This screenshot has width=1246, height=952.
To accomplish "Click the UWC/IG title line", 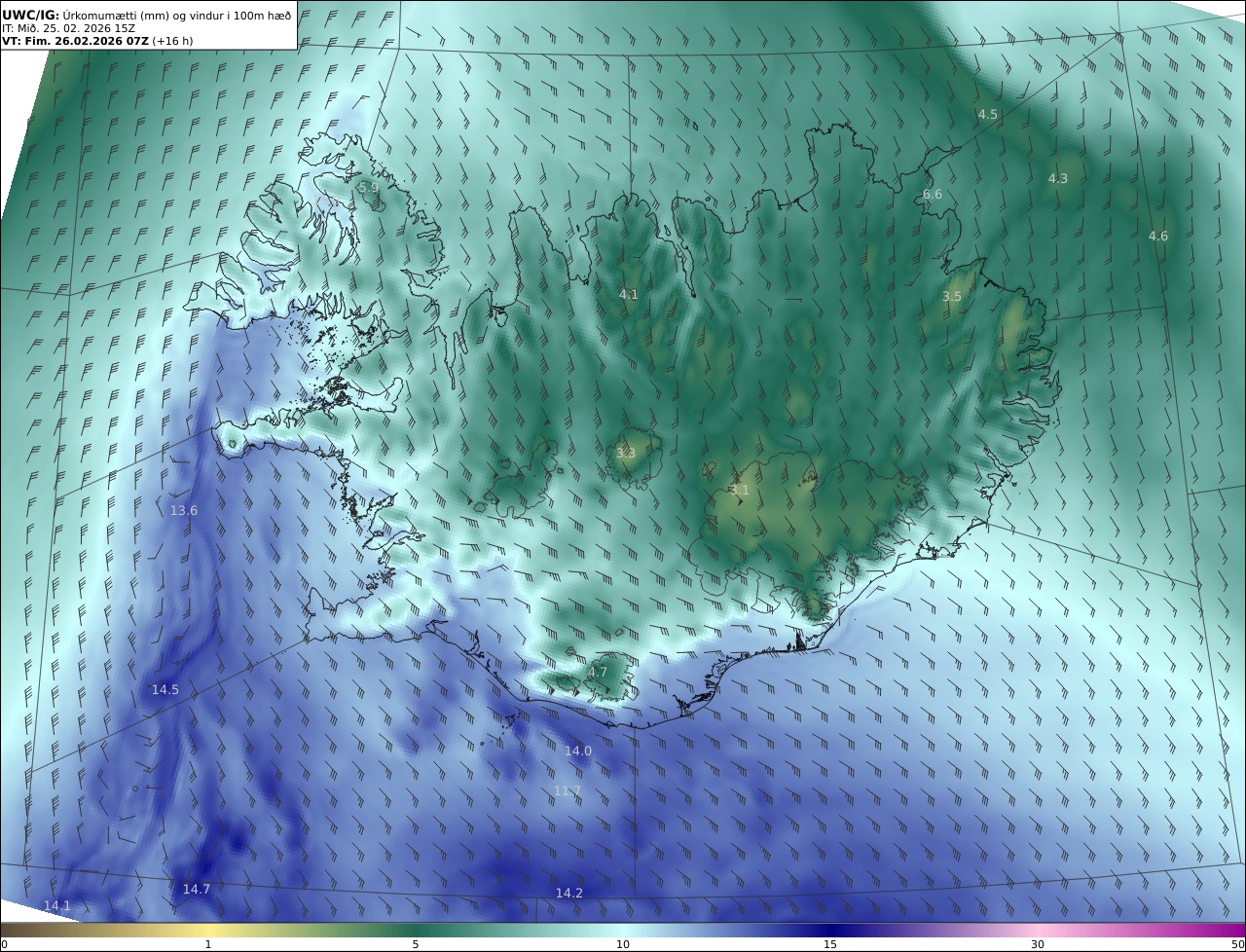I will (147, 15).
